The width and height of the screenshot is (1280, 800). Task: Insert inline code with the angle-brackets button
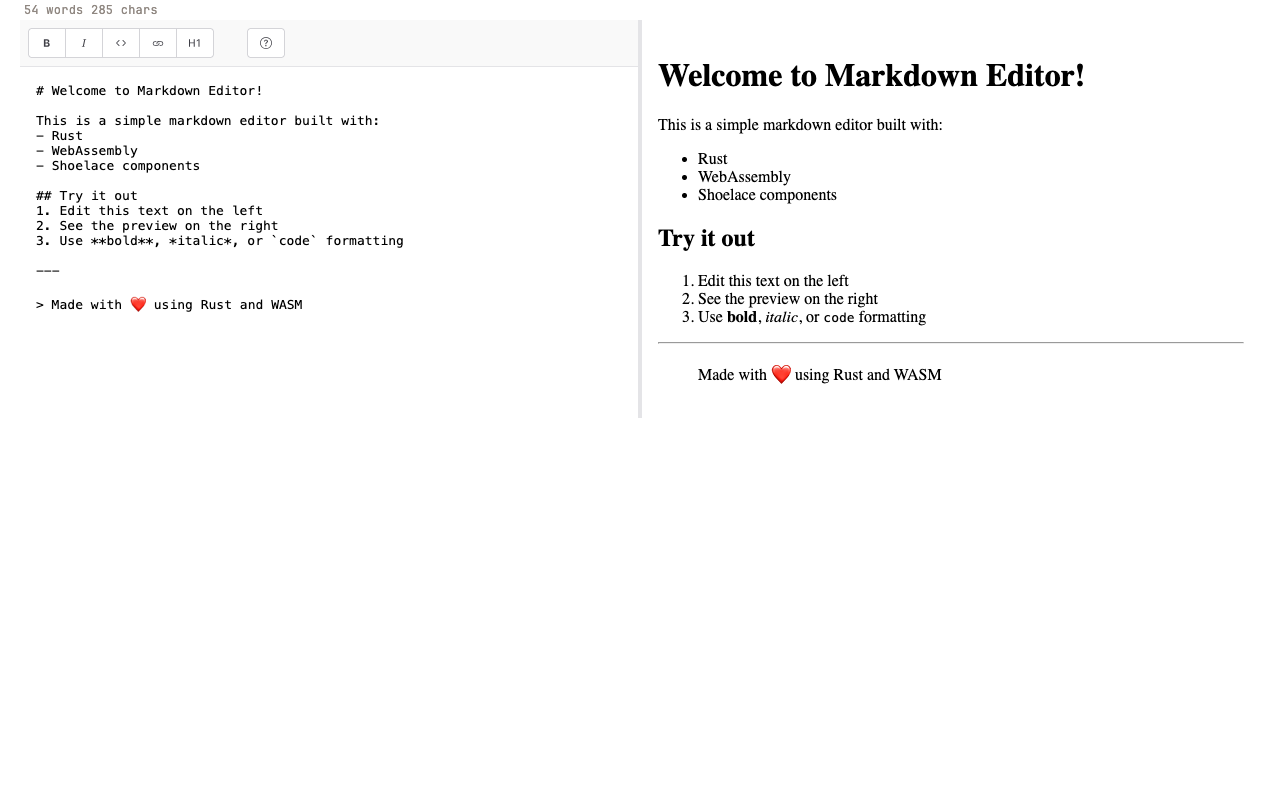point(121,43)
